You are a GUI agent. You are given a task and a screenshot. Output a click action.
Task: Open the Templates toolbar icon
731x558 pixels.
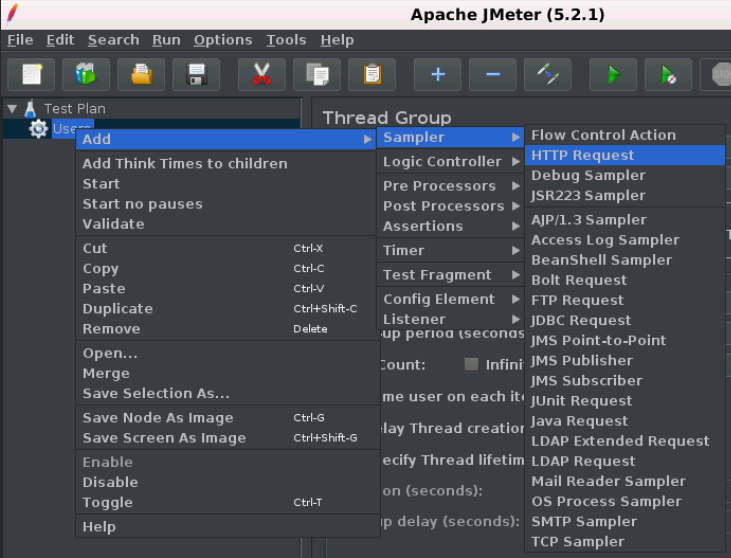click(86, 74)
